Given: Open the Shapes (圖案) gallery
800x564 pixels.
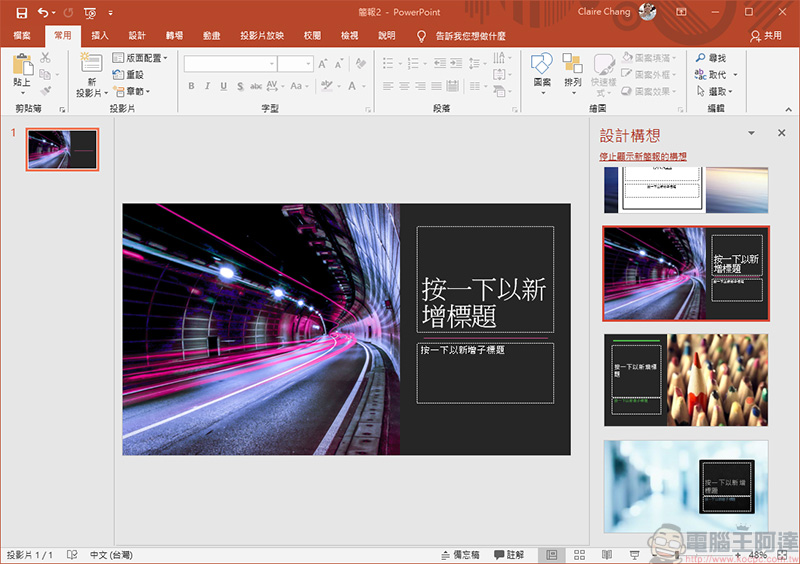Looking at the screenshot, I should [x=542, y=73].
